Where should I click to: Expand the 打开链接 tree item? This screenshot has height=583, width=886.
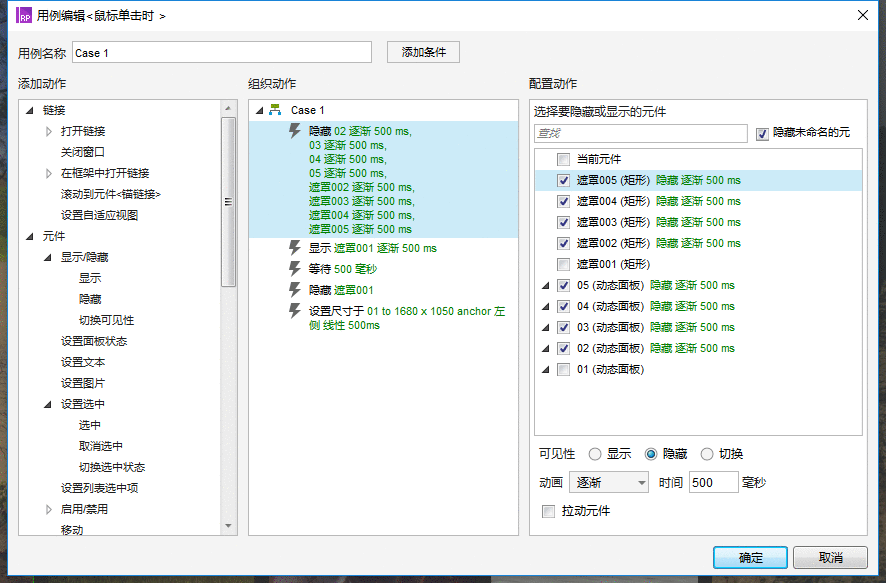[49, 131]
